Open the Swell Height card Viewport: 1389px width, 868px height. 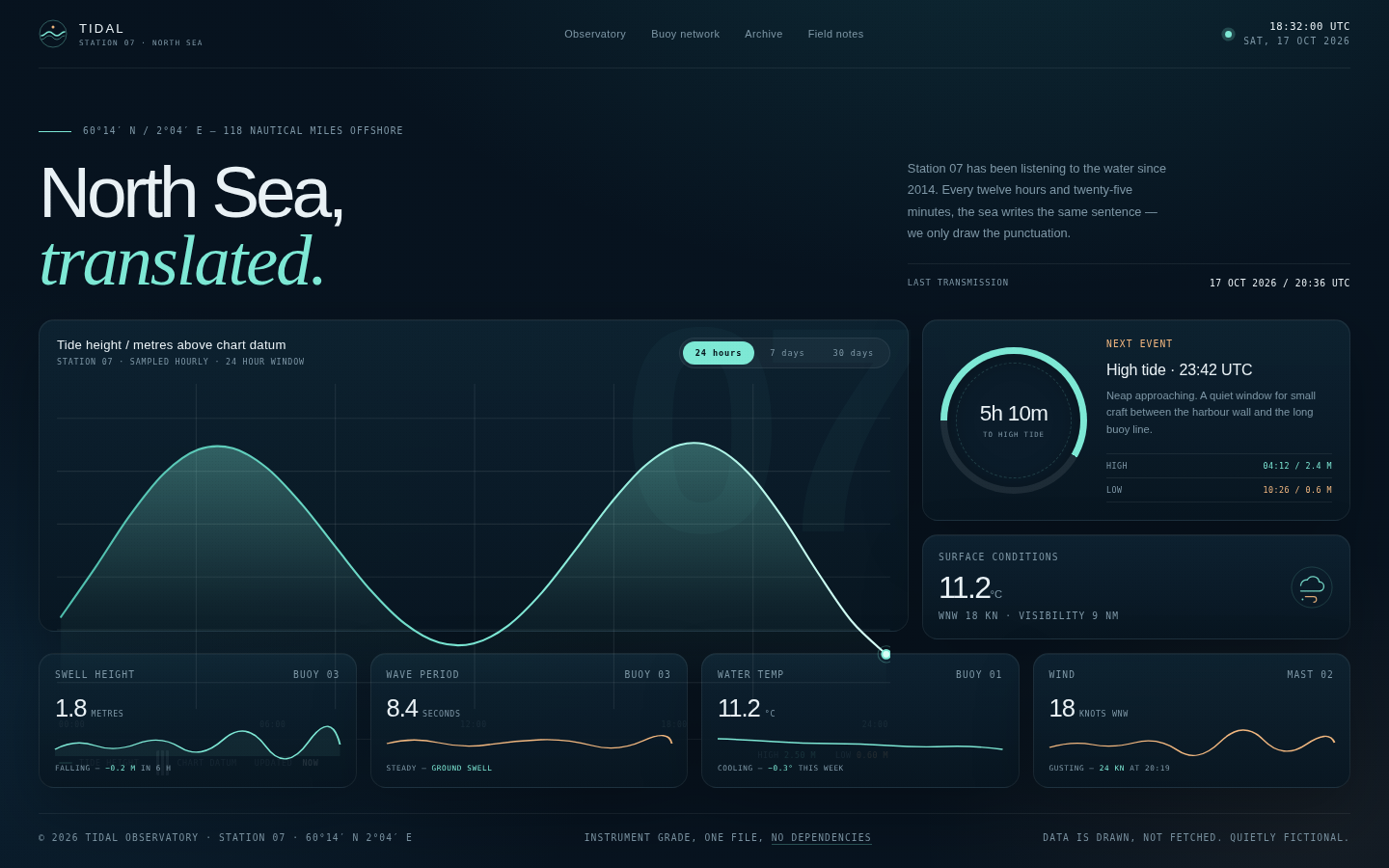pos(198,720)
